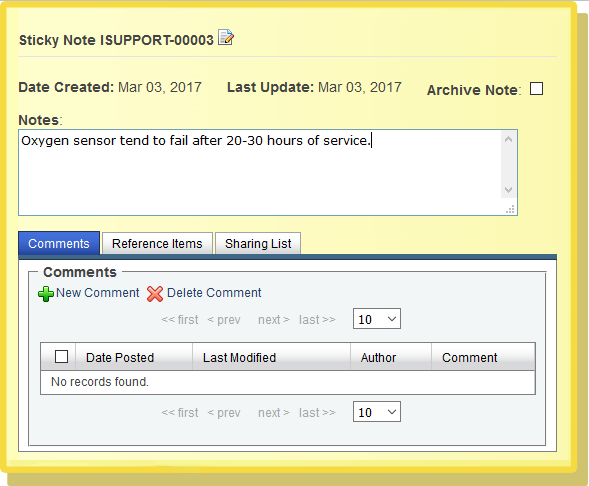Open the lower page size dropdown showing 10
This screenshot has width=589, height=486.
click(377, 412)
